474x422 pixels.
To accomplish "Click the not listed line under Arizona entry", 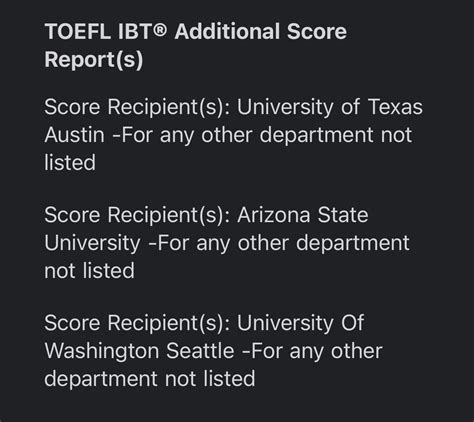I will [90, 270].
